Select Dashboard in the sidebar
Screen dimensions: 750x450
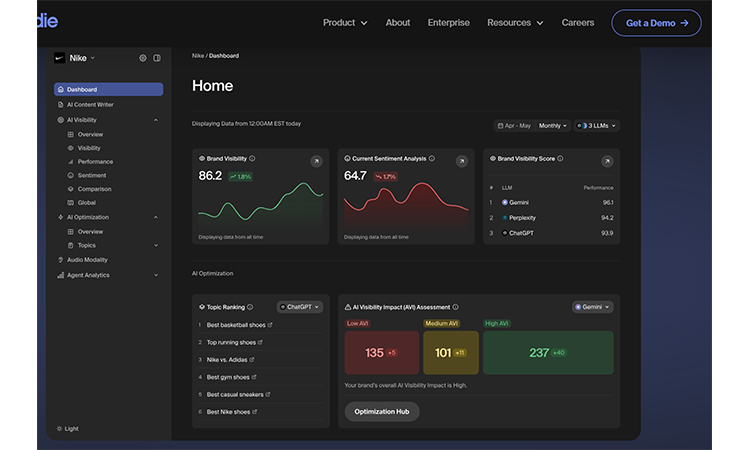109,89
